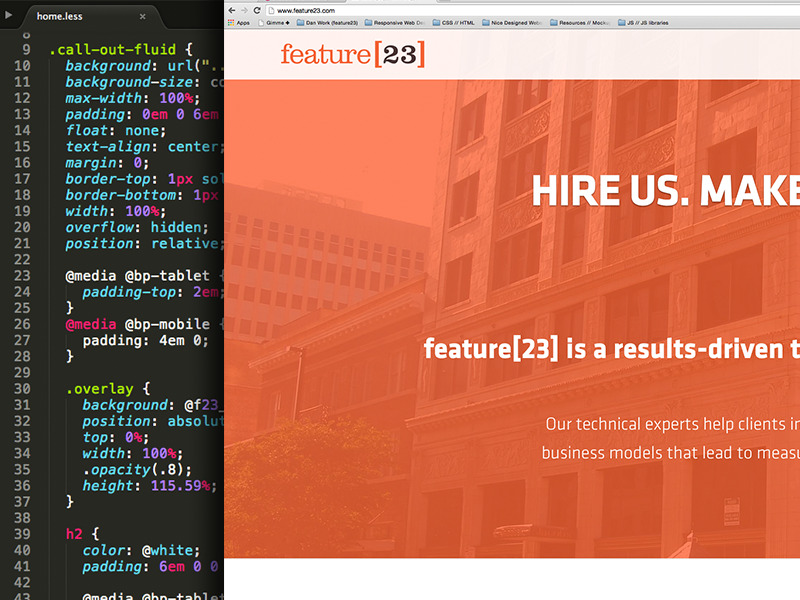Click the float: none line in editor
This screenshot has width=800, height=600.
tap(116, 131)
